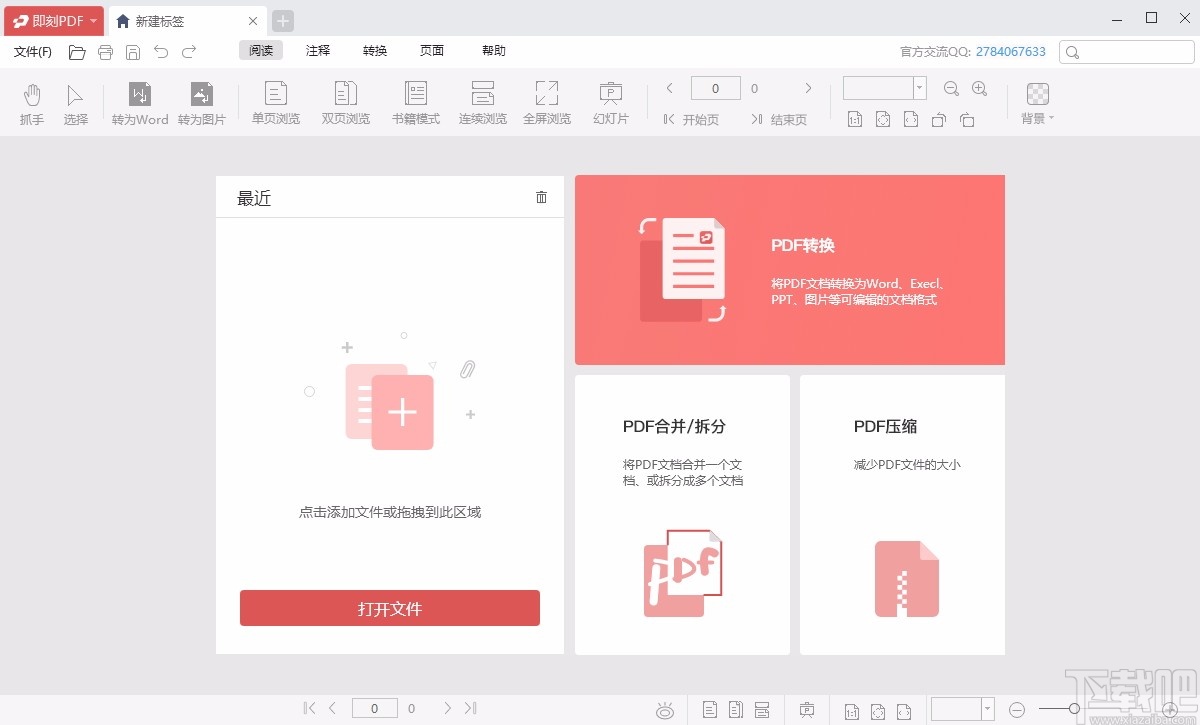Switch to the 注释 ribbon tab
Viewport: 1200px width, 725px height.
317,50
